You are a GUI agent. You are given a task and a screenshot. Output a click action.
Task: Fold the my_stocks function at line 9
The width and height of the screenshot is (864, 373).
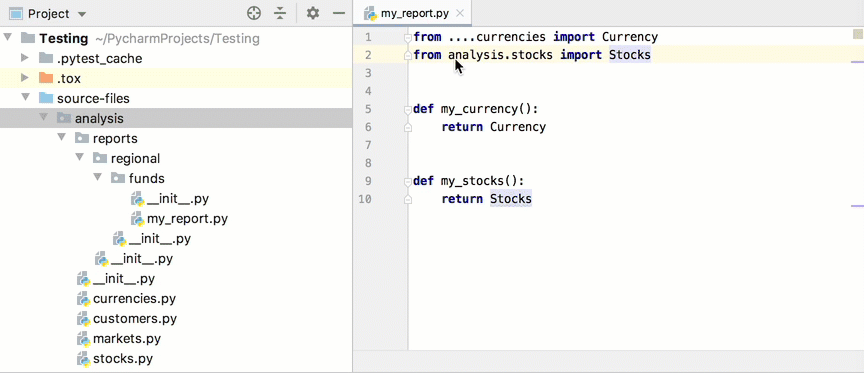coord(408,181)
